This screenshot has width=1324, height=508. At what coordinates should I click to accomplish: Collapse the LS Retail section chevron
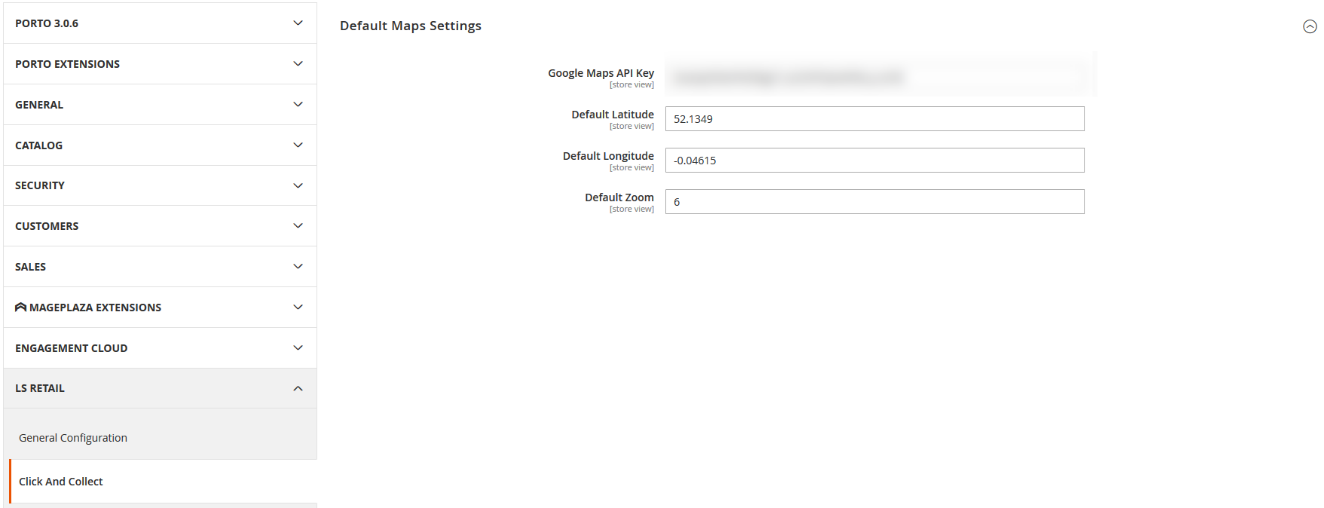(297, 389)
